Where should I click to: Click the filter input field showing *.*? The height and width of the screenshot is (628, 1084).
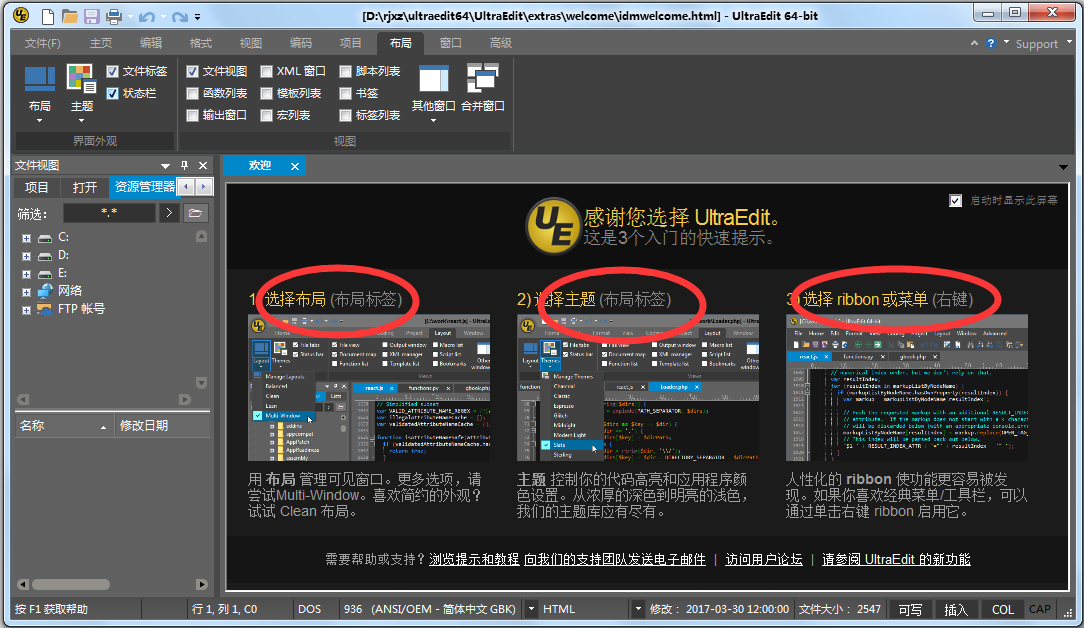click(109, 213)
